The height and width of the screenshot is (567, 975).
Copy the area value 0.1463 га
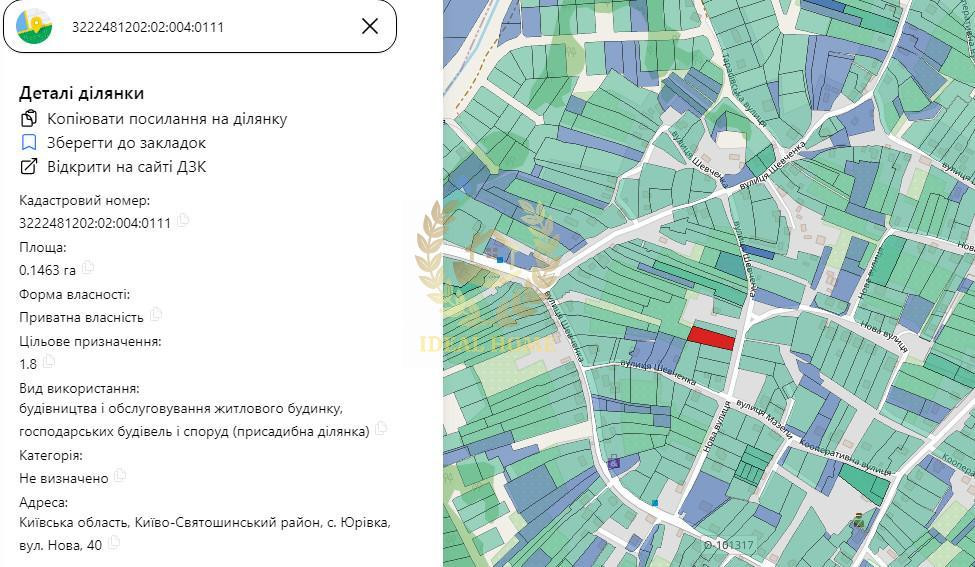(x=88, y=268)
